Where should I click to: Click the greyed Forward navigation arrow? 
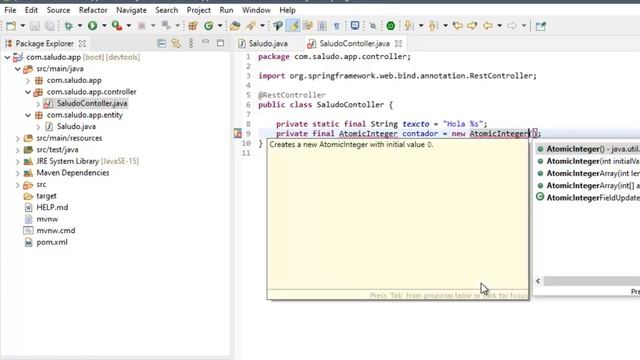[x=512, y=26]
